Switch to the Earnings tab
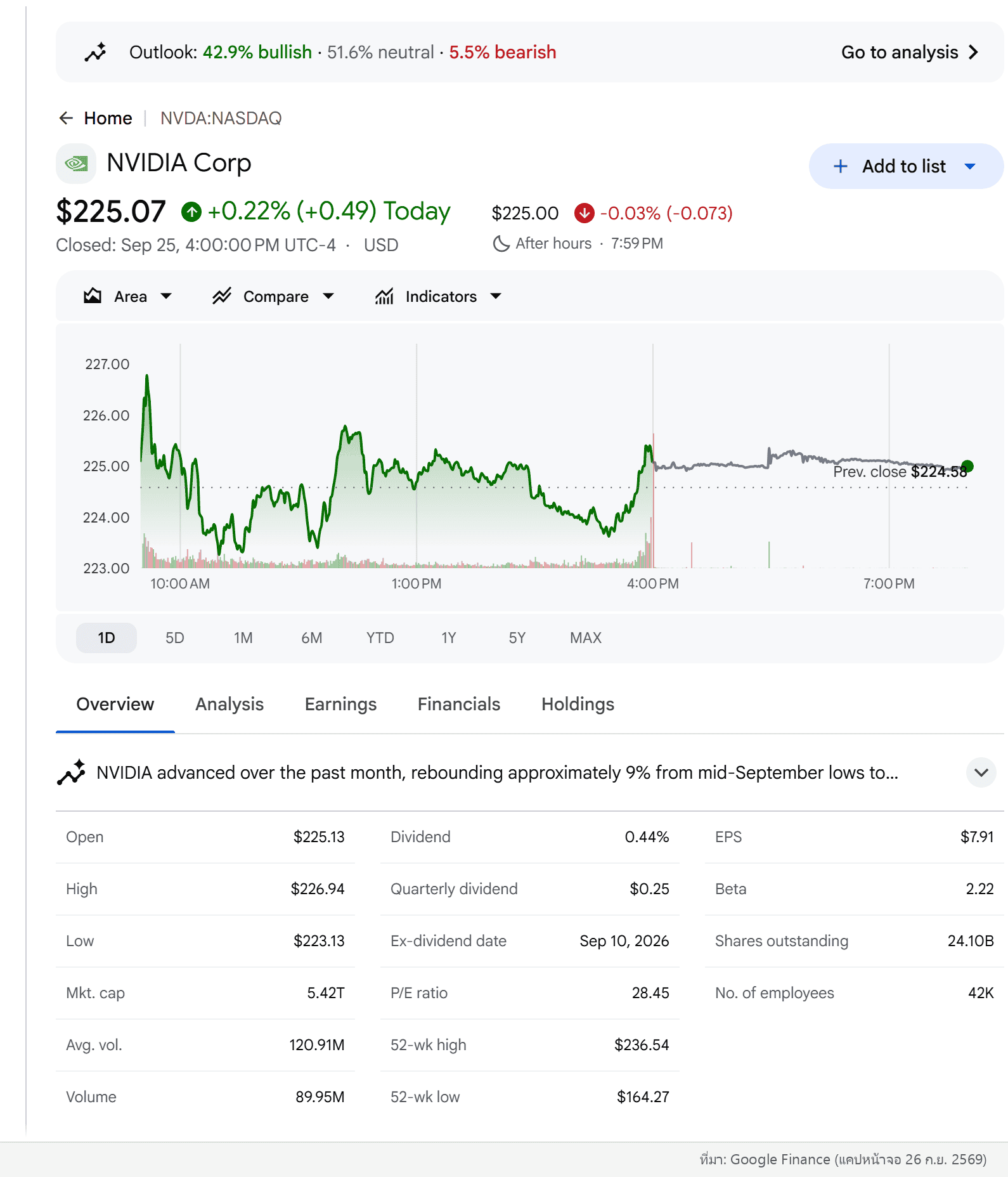The image size is (1008, 1177). 341,704
